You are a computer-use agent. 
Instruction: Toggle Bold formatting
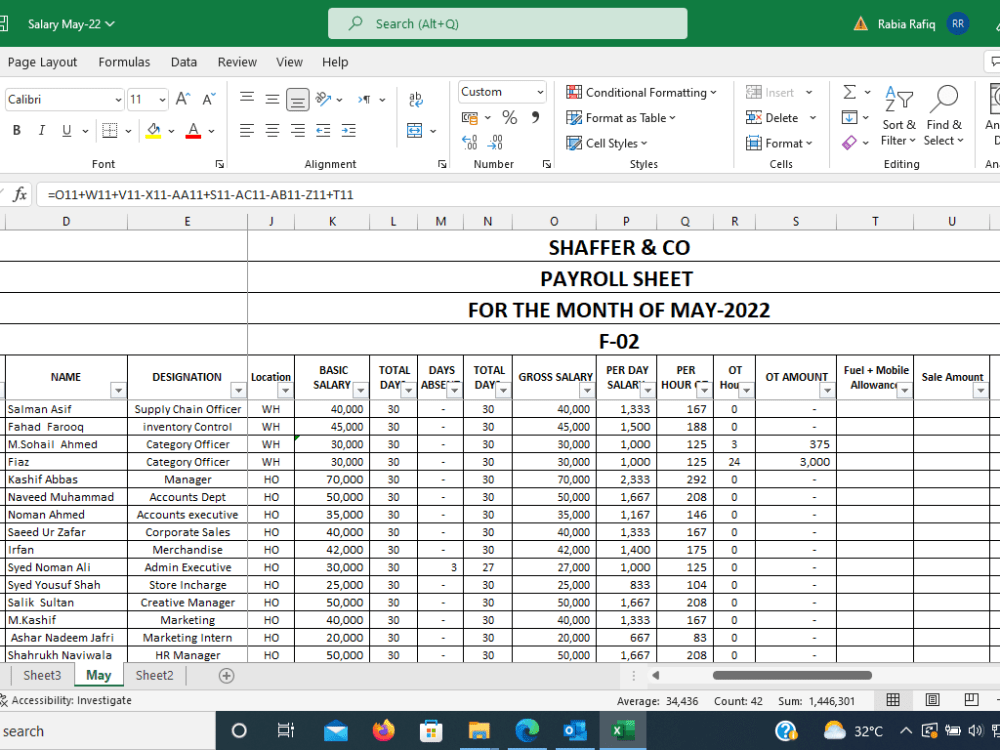pyautogui.click(x=17, y=130)
